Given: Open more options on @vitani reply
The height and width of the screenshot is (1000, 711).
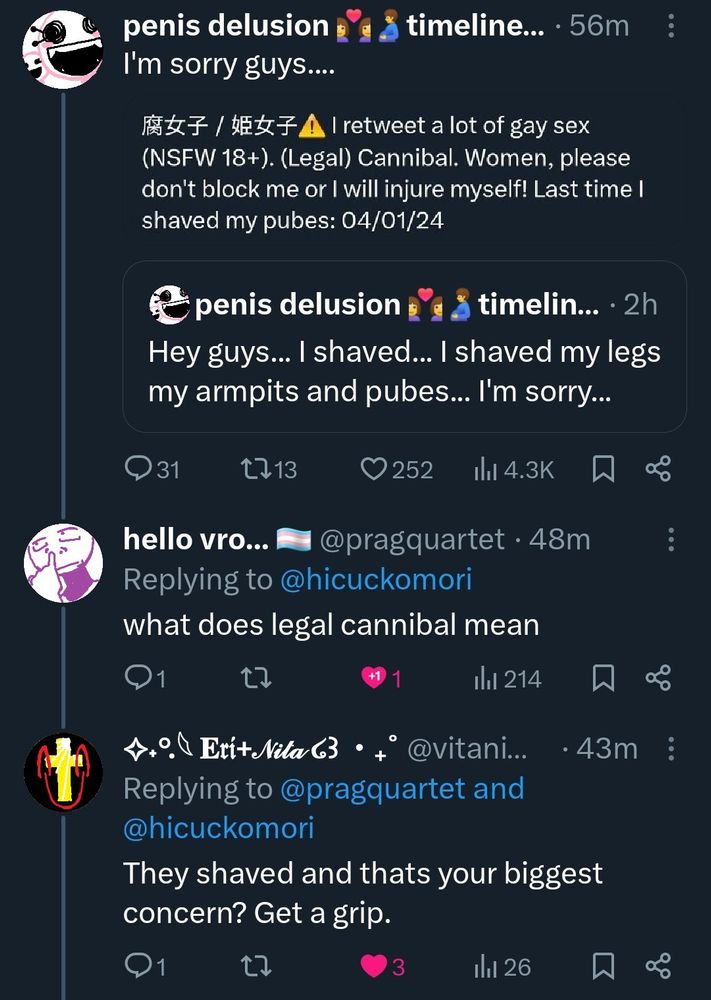Looking at the screenshot, I should tap(670, 748).
